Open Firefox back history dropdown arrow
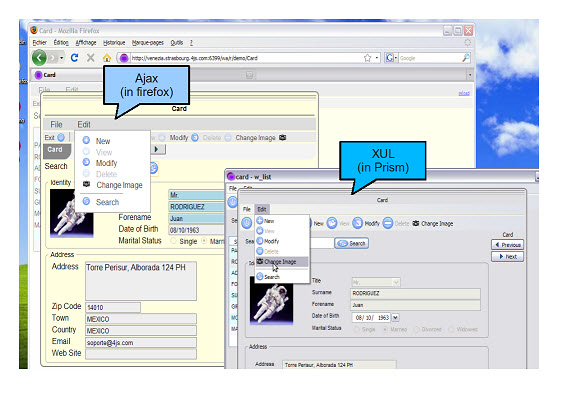 [x=62, y=58]
